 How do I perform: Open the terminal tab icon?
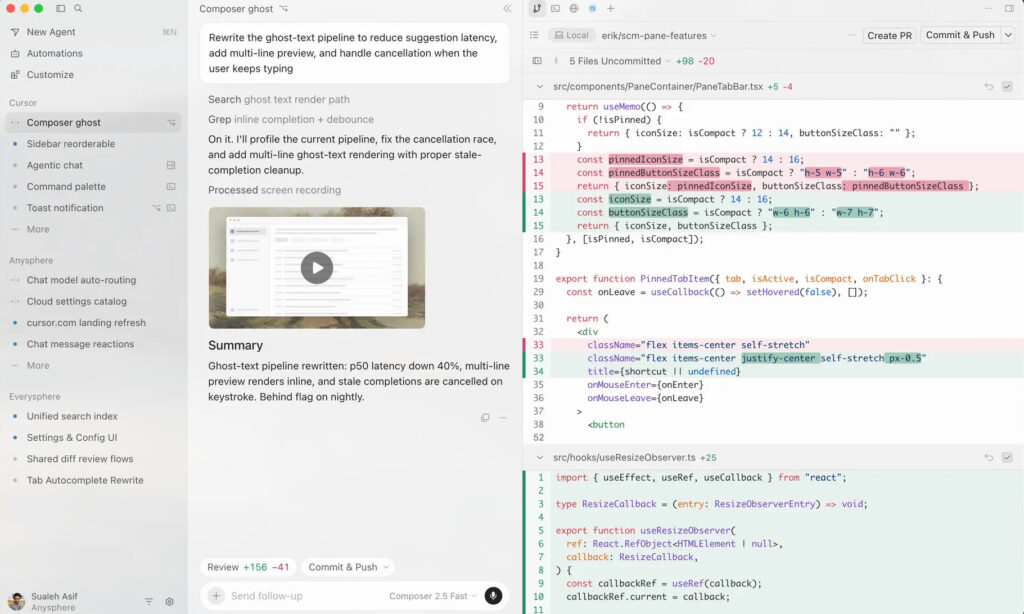(555, 8)
